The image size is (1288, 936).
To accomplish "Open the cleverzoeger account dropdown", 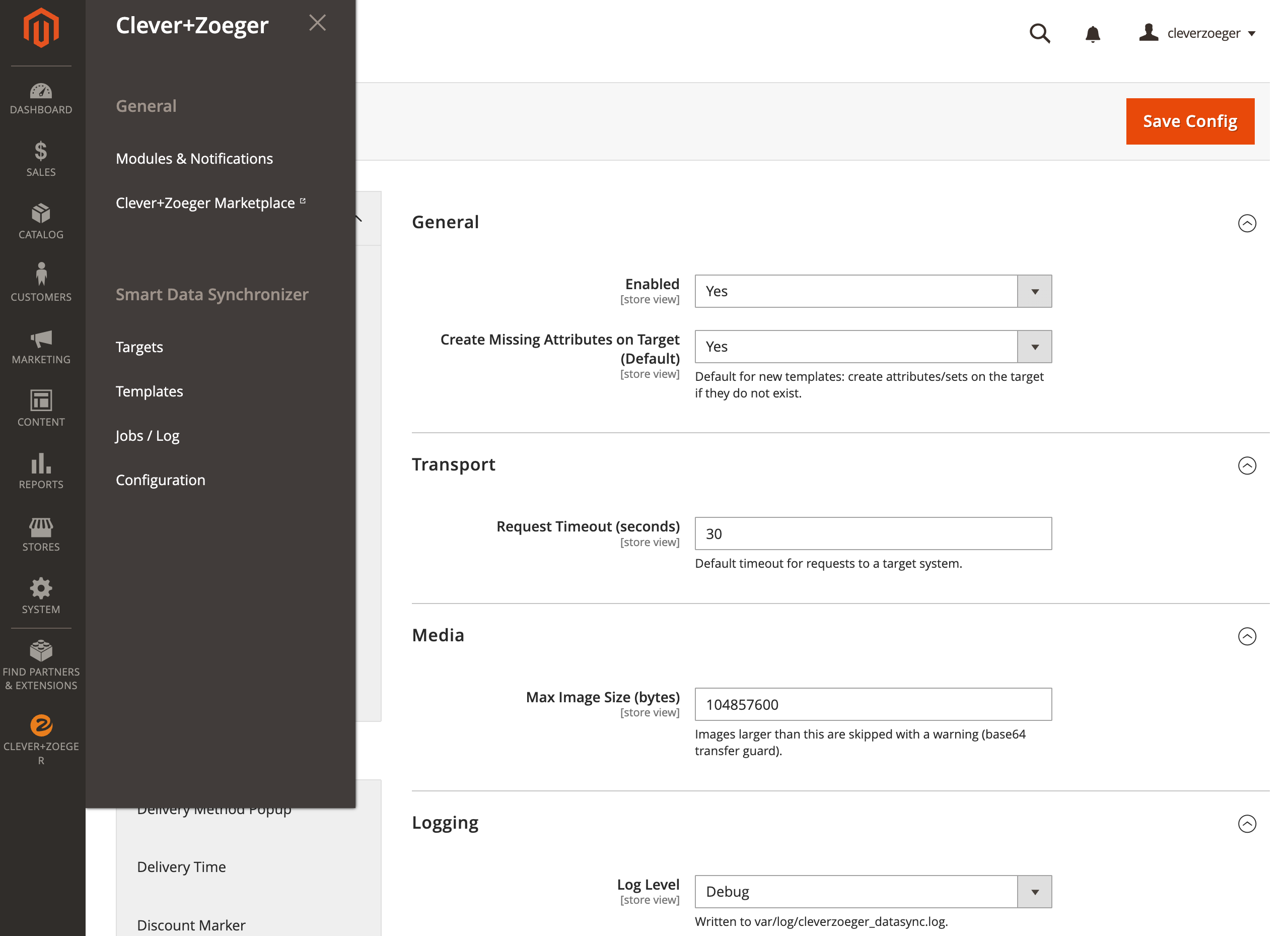I will (x=1197, y=33).
